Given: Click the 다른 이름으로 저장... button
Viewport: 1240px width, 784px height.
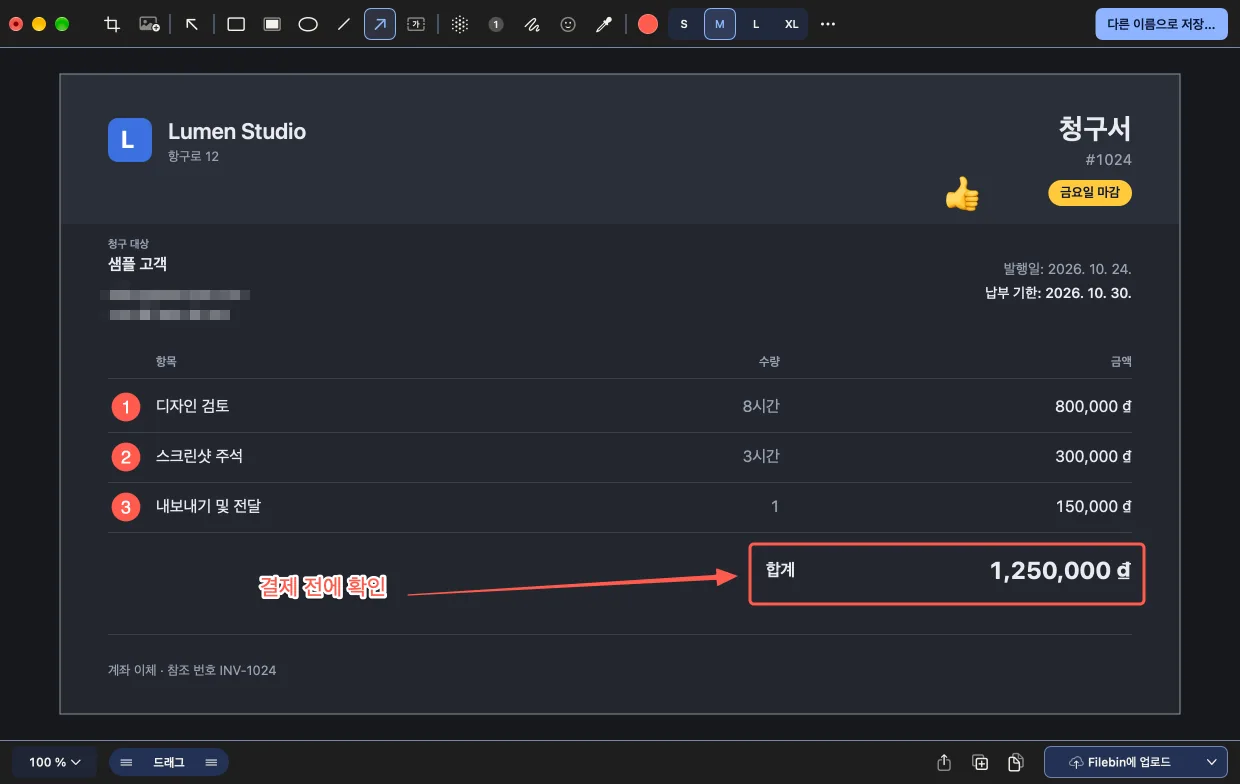Looking at the screenshot, I should pyautogui.click(x=1162, y=24).
